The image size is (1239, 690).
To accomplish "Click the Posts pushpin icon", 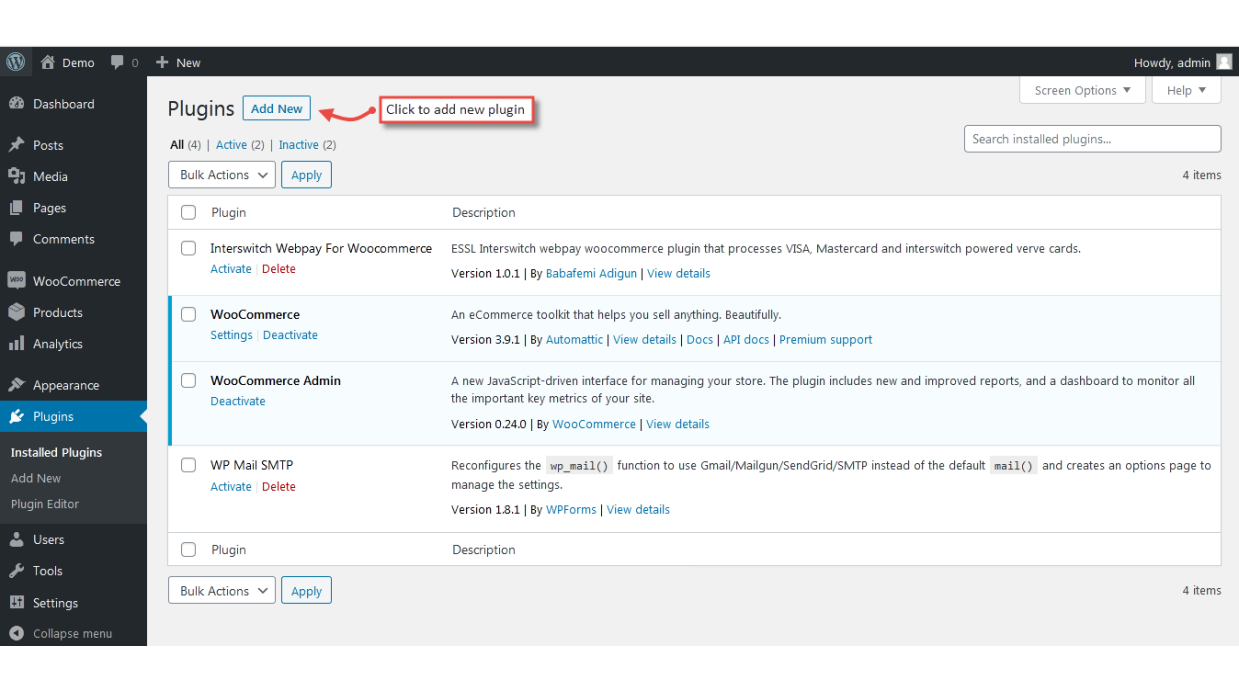I will coord(16,145).
